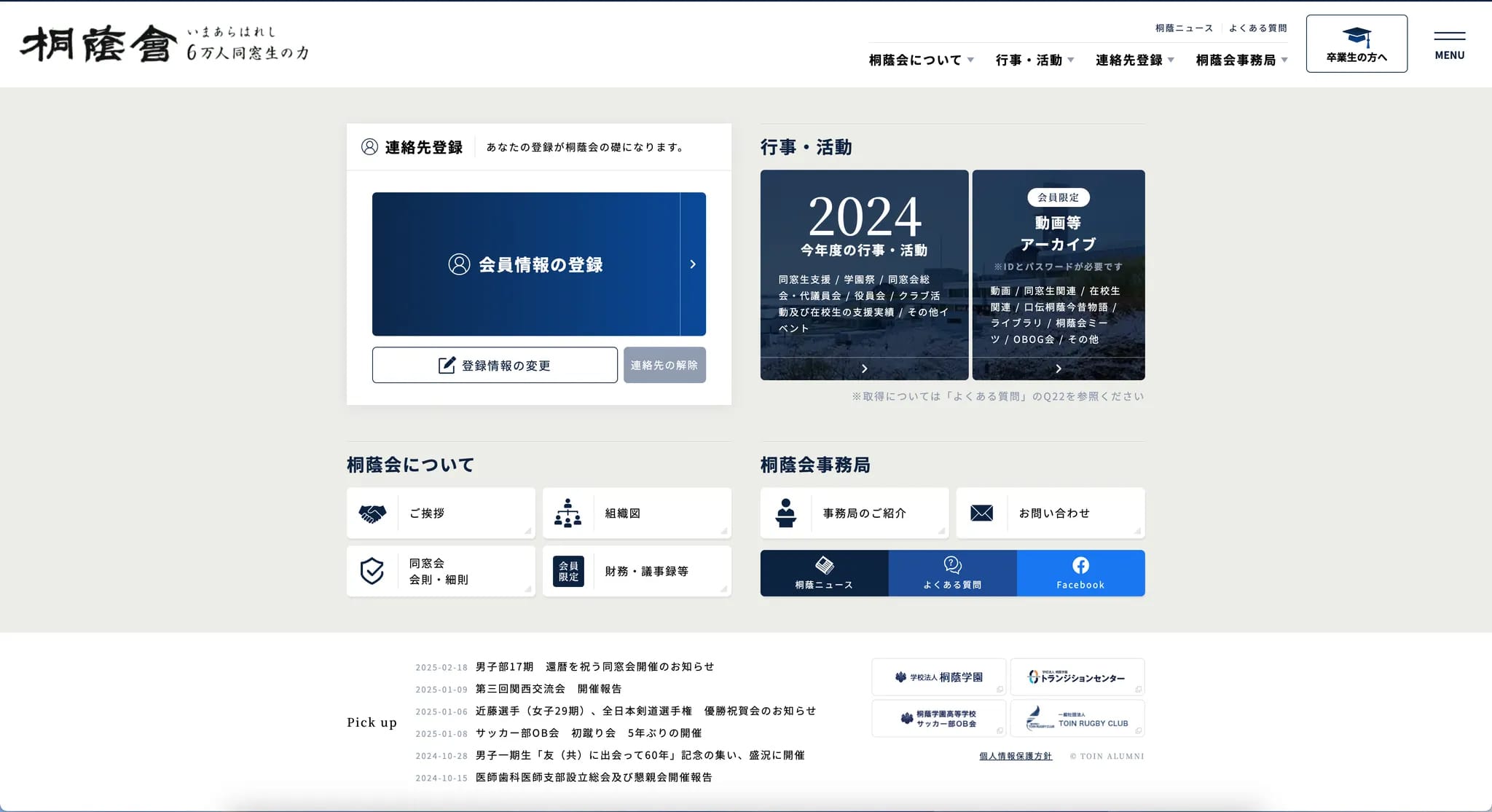The height and width of the screenshot is (812, 1492).
Task: Open the 個人情報保護方針 link
Action: click(1015, 756)
